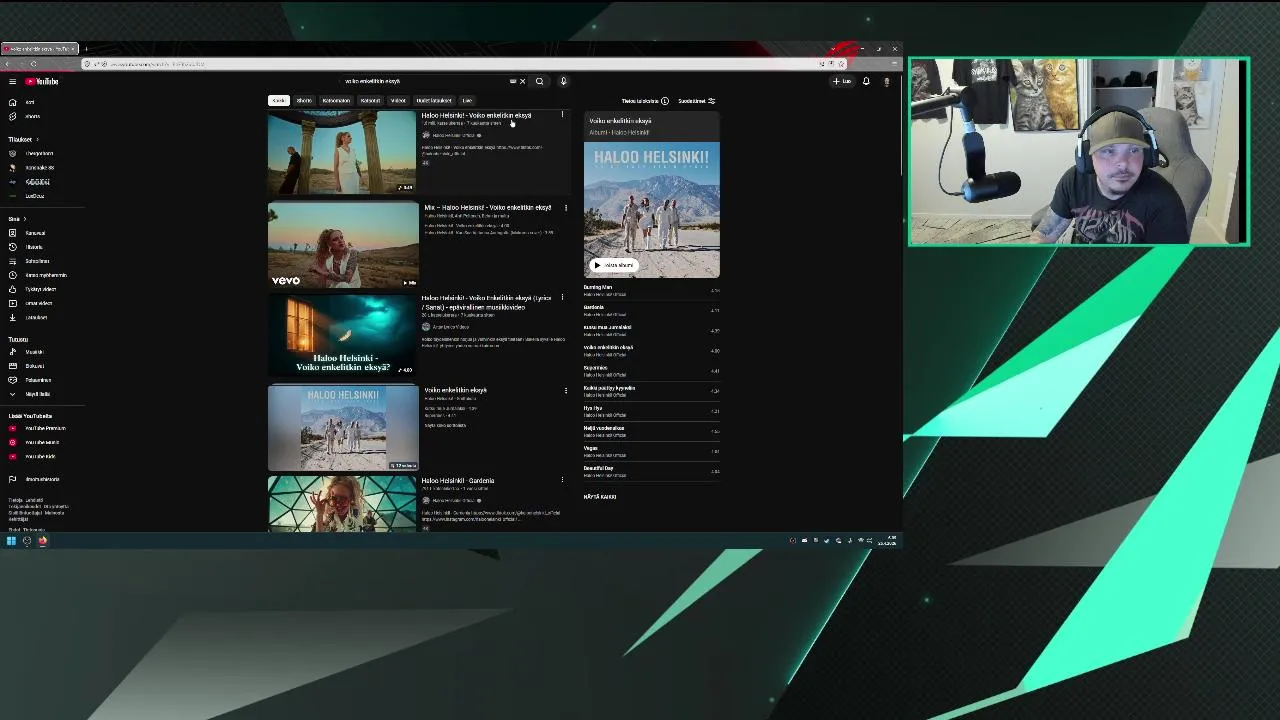Clear the search query with the X
Image resolution: width=1280 pixels, height=720 pixels.
(522, 81)
